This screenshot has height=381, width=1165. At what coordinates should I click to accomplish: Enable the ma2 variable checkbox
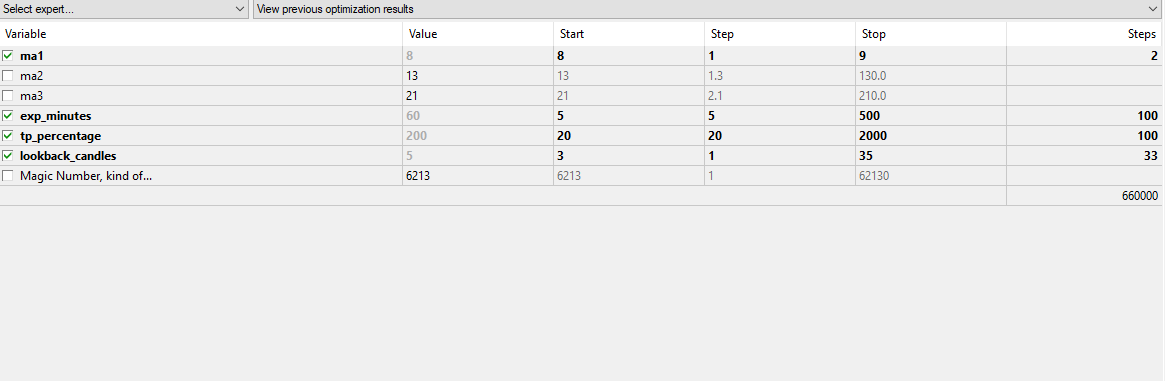pyautogui.click(x=7, y=76)
